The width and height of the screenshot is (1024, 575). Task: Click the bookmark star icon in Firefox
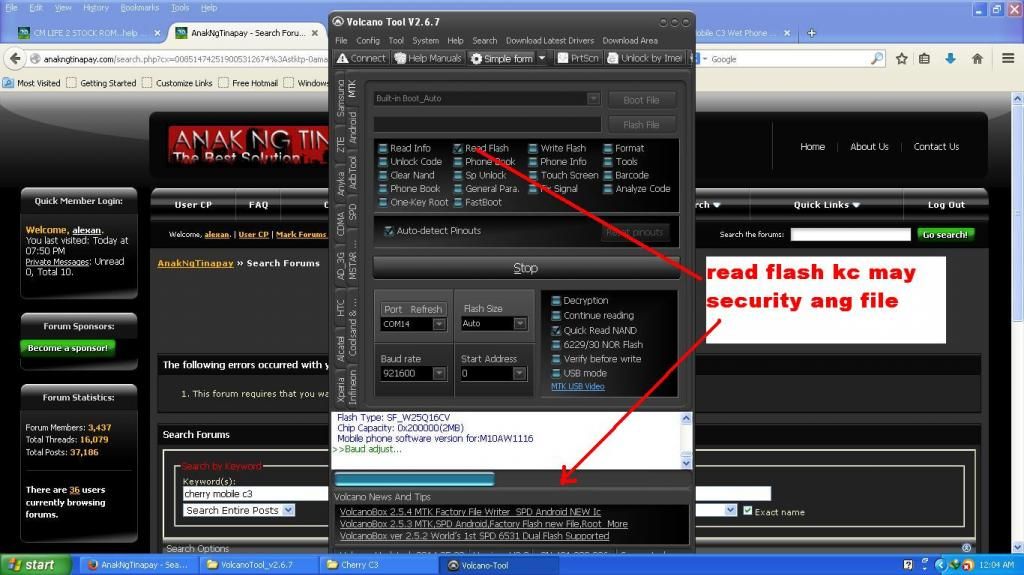901,59
